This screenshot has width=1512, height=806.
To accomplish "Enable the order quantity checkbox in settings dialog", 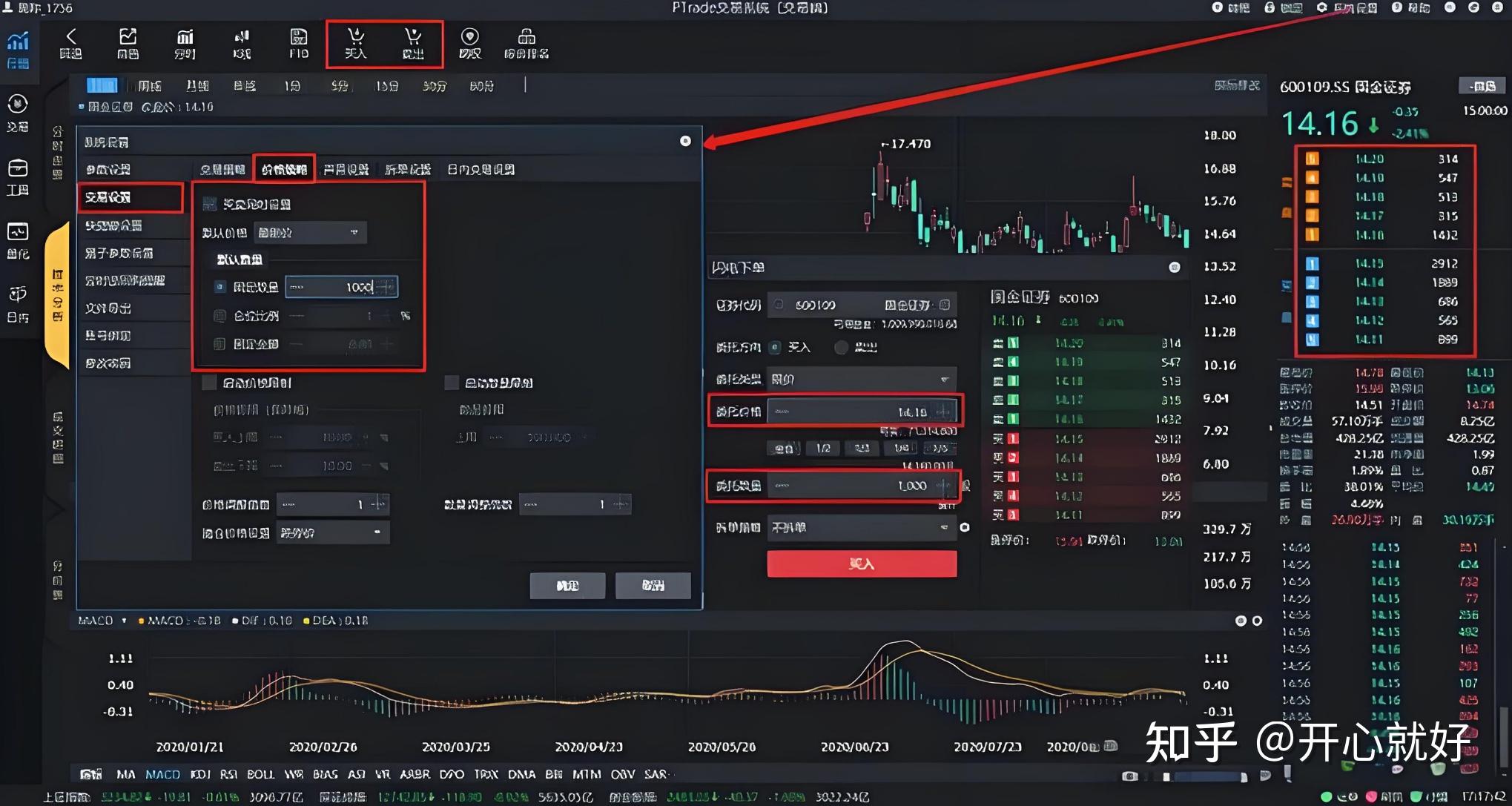I will click(220, 286).
